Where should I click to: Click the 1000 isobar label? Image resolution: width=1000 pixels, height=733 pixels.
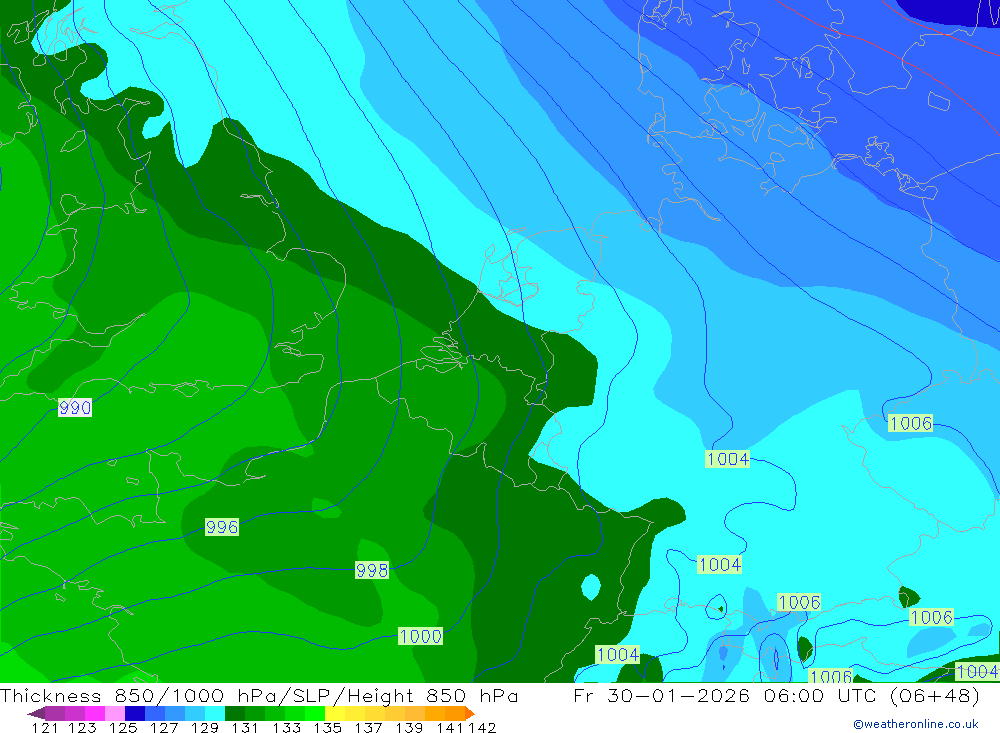(x=420, y=636)
